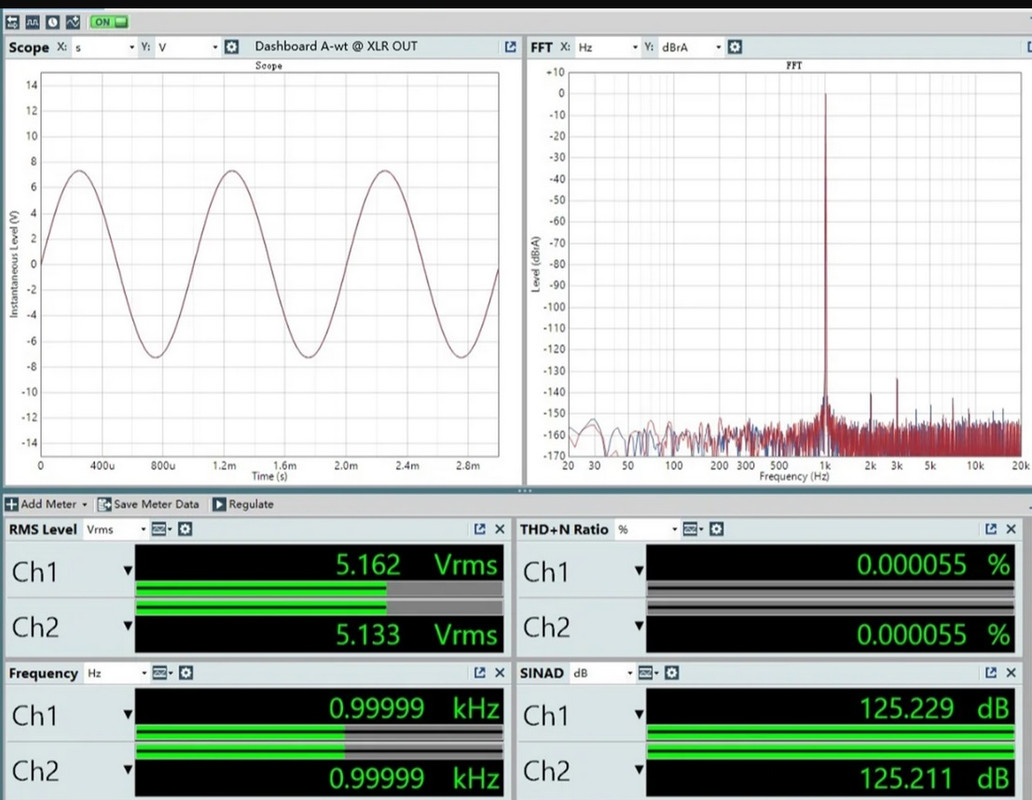The width and height of the screenshot is (1032, 800).
Task: Open the SINAD meter settings gear
Action: [x=671, y=672]
